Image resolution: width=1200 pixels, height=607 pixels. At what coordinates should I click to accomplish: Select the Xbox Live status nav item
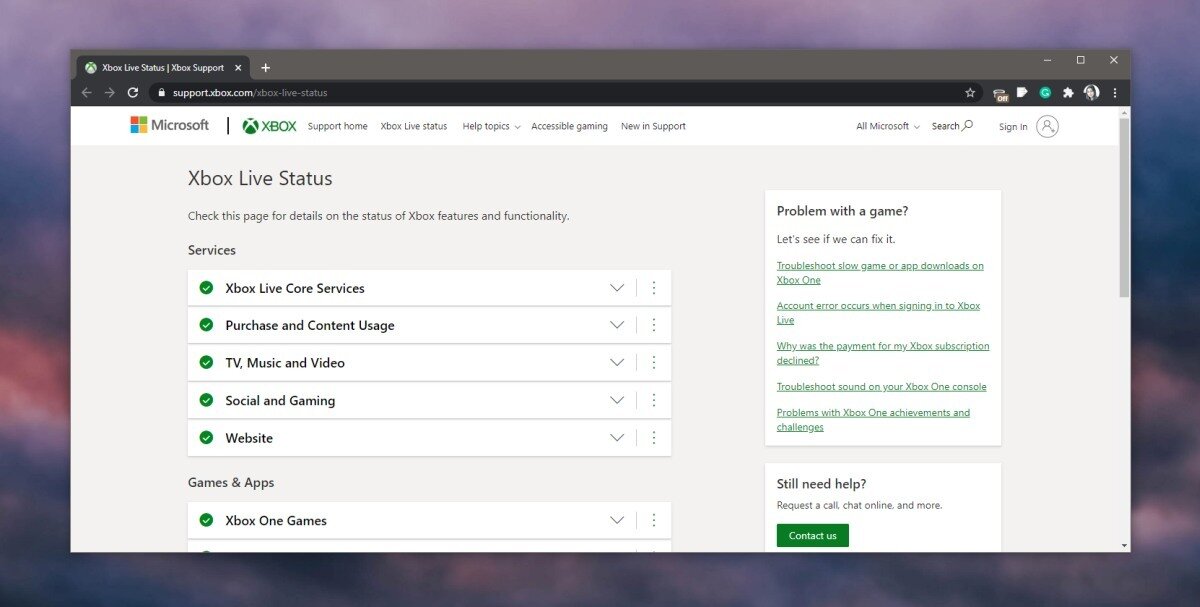point(413,126)
